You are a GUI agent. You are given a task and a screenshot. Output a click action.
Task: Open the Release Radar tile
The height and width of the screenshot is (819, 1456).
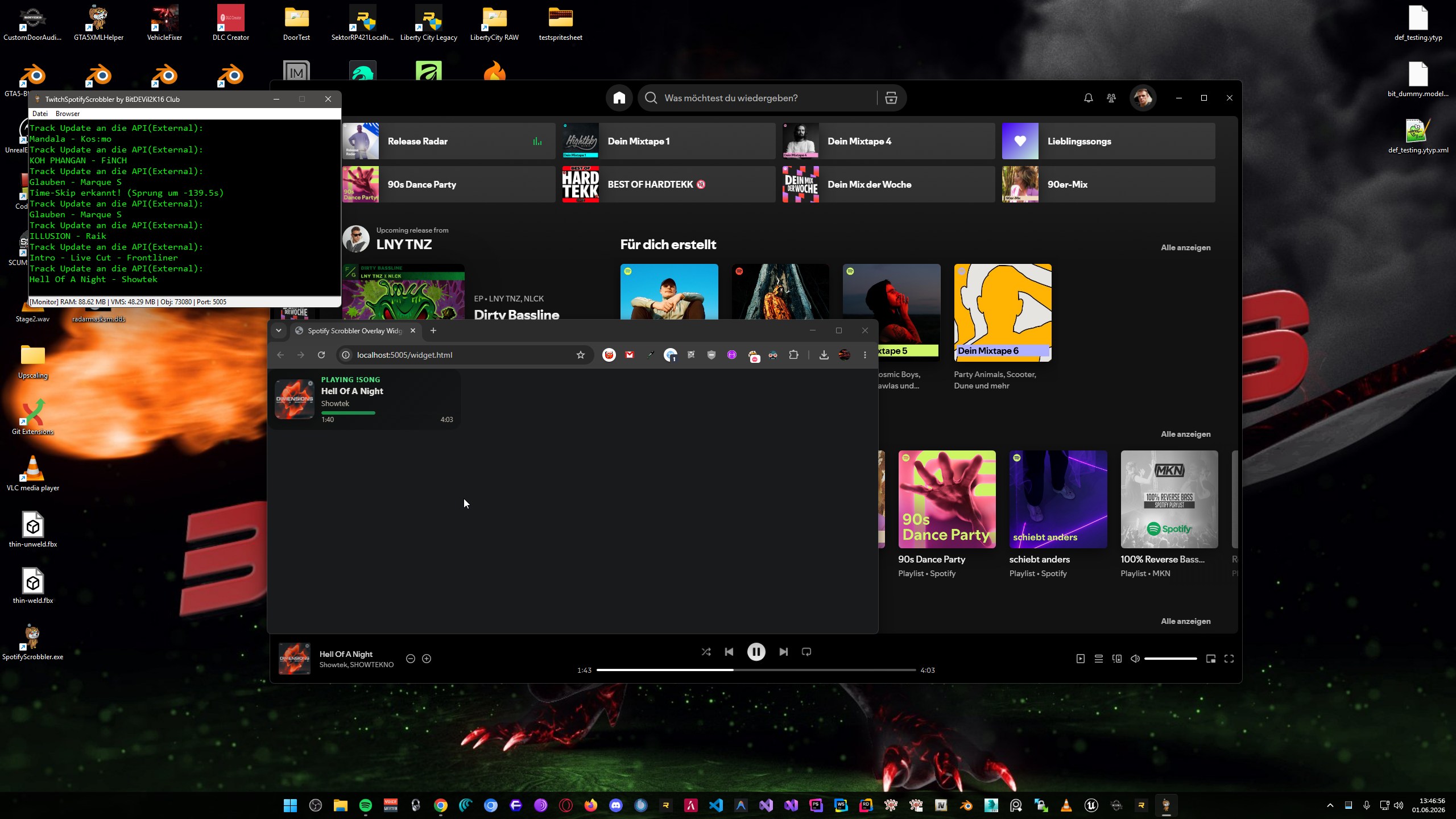pyautogui.click(x=449, y=141)
